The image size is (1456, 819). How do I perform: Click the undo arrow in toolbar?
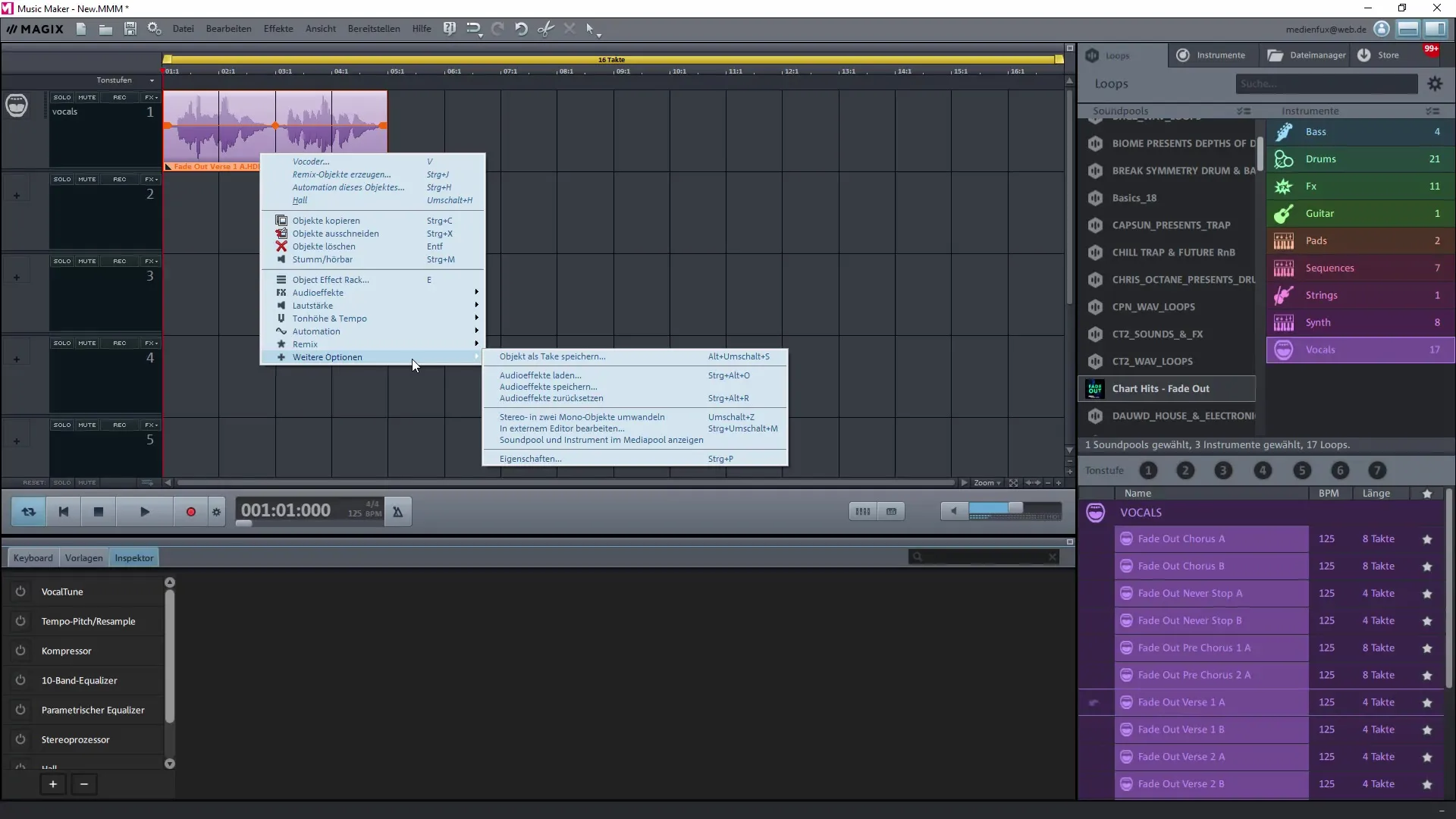[x=521, y=29]
